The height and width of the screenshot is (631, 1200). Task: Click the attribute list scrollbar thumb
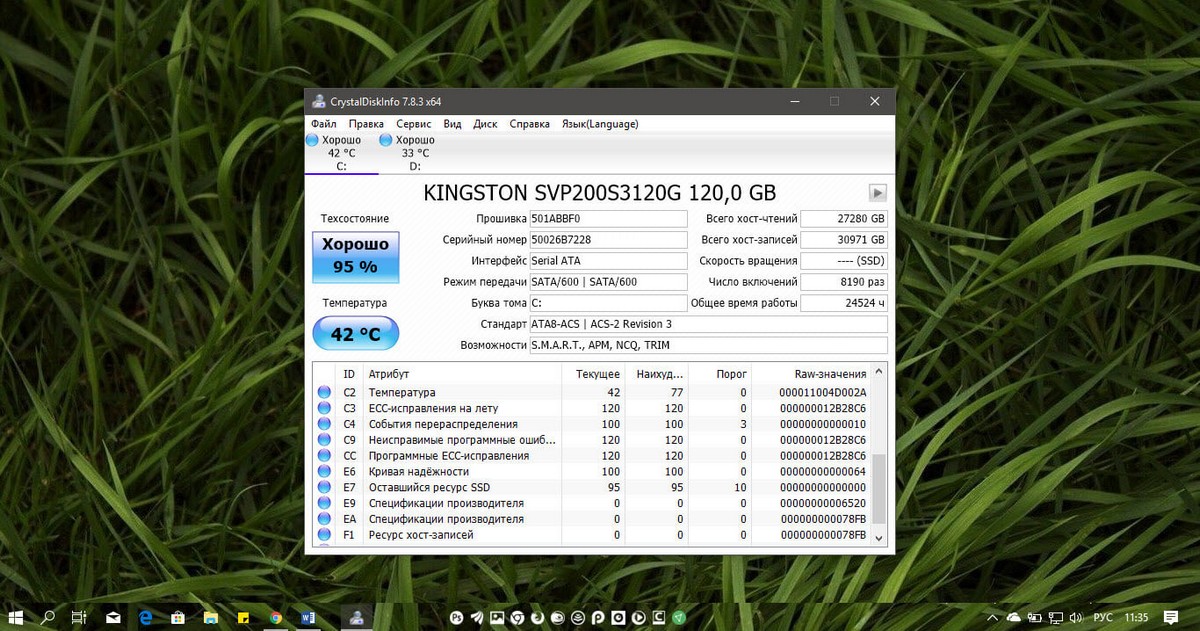click(879, 489)
